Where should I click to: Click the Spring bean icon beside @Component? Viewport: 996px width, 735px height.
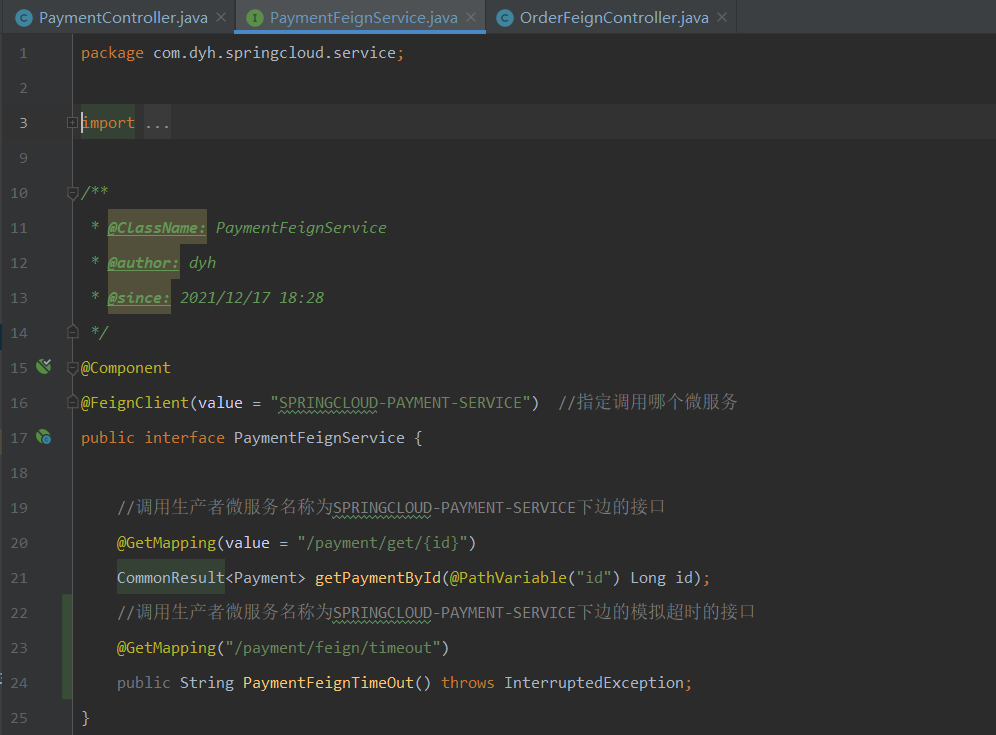pyautogui.click(x=43, y=368)
